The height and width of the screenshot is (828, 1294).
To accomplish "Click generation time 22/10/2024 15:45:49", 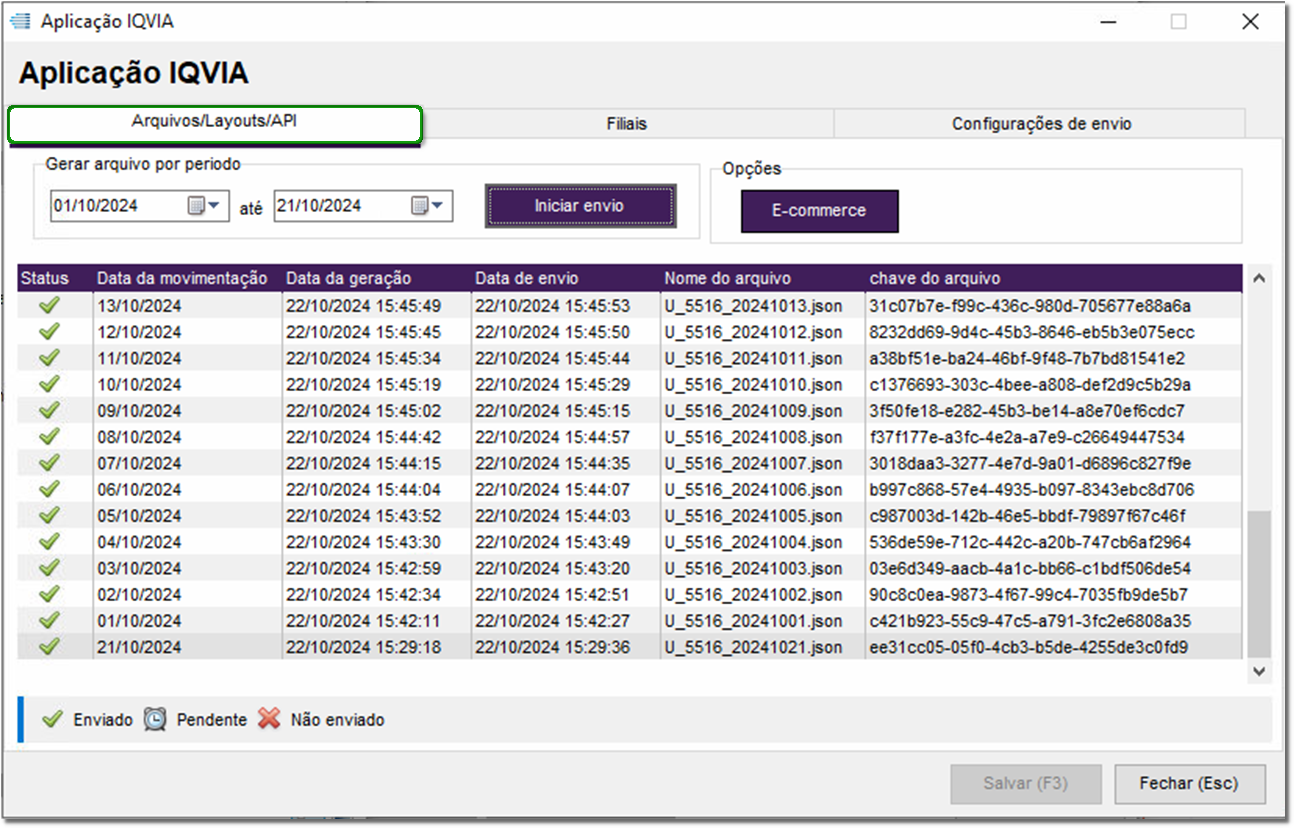I will point(363,305).
